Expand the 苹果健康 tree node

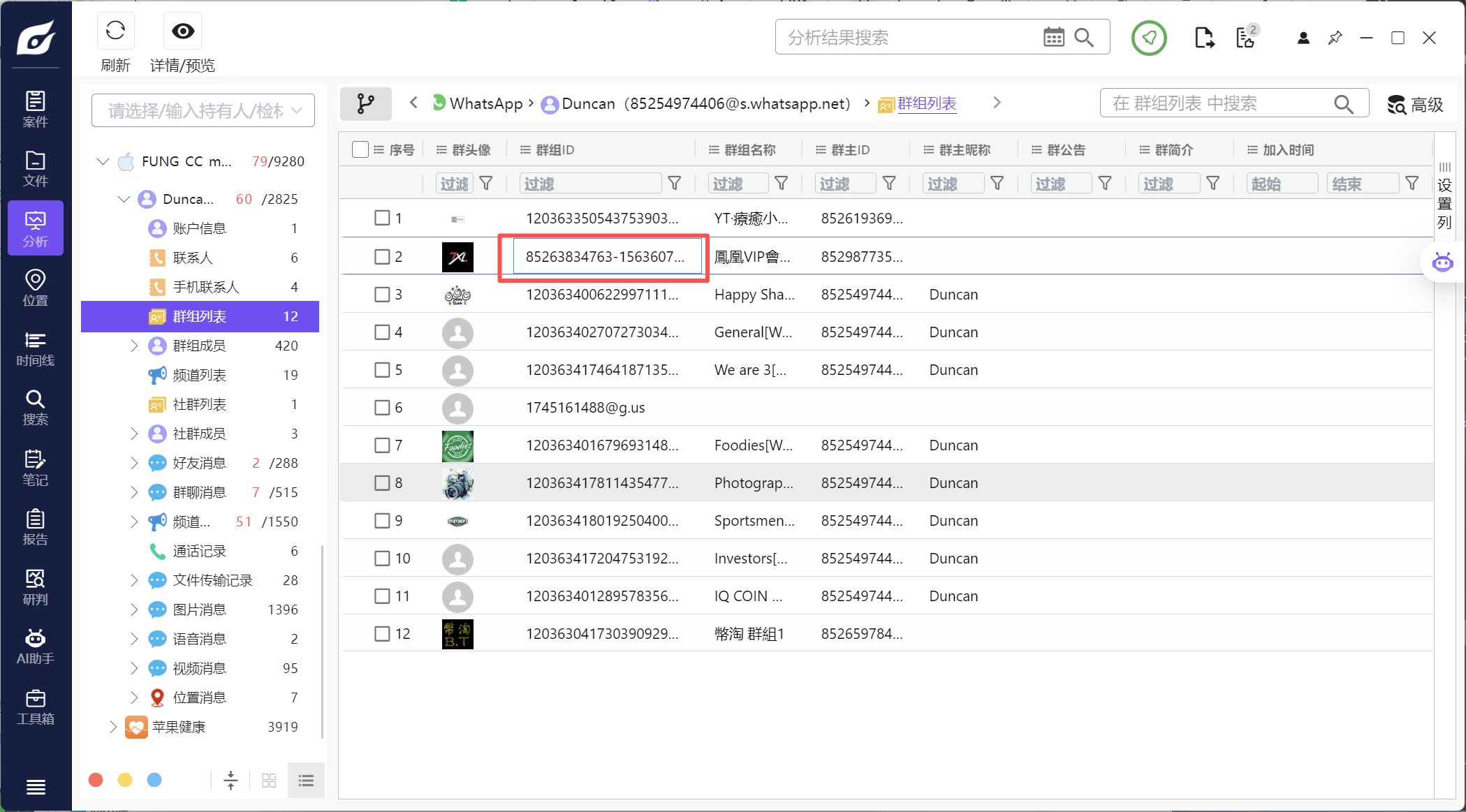[x=113, y=727]
